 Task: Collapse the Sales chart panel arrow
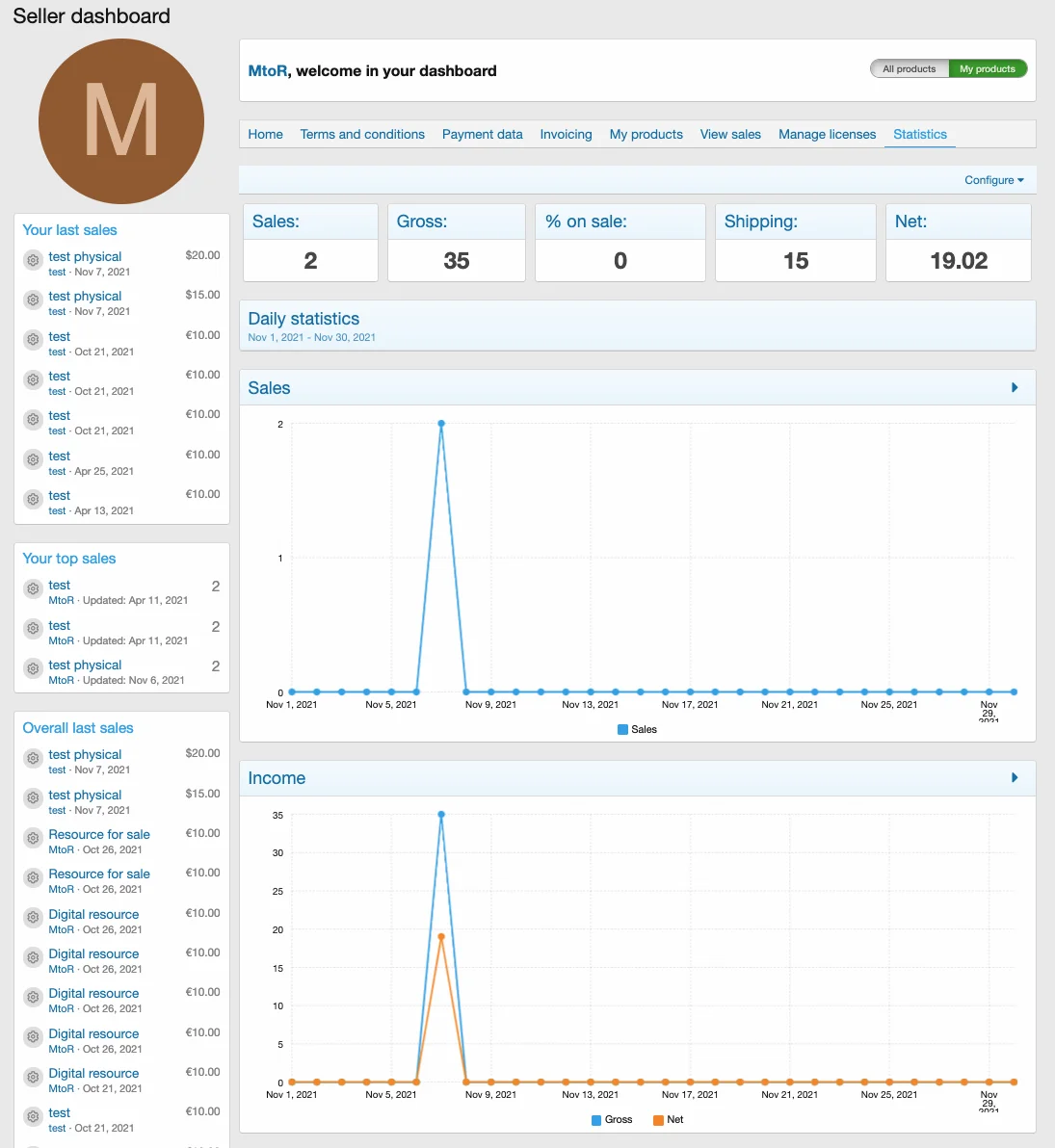[1015, 388]
